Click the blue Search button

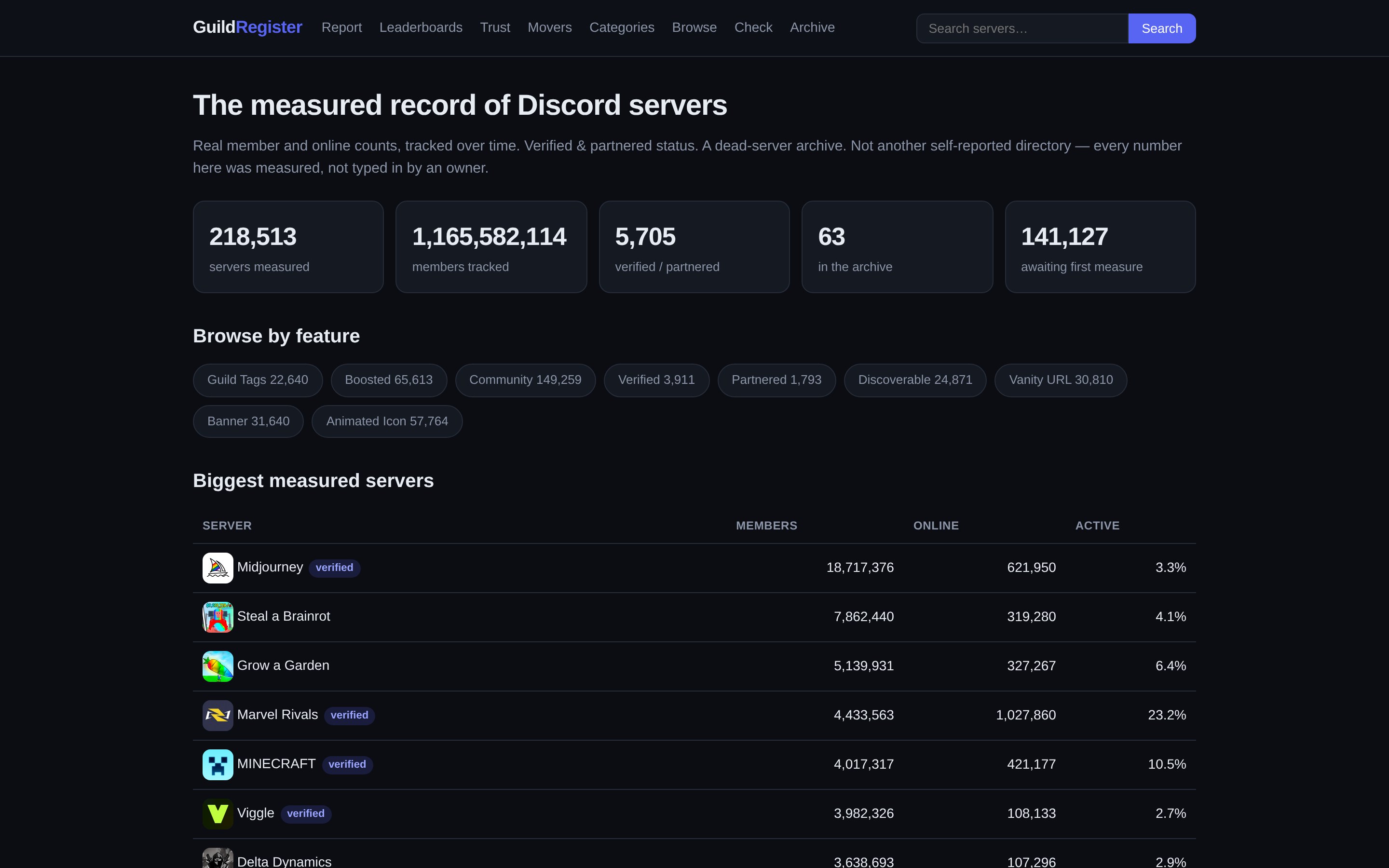(1162, 29)
